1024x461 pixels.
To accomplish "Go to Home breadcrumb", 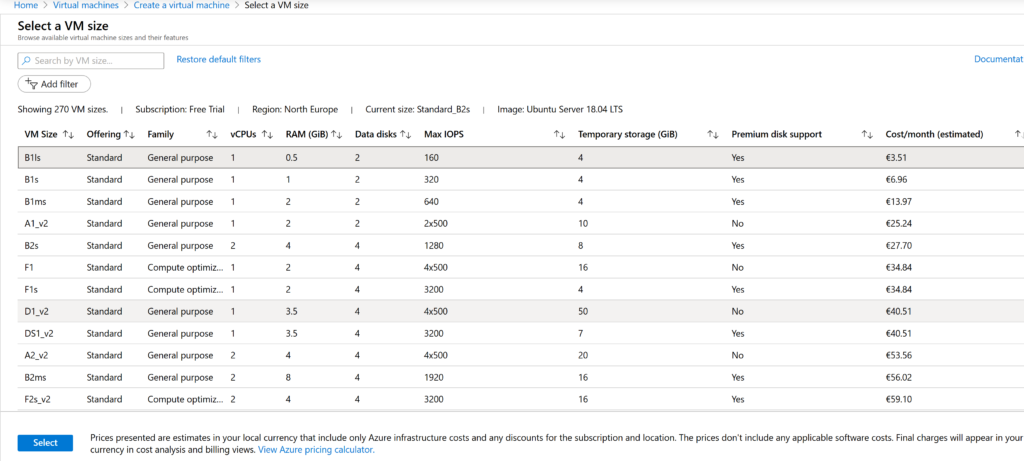I will 24,5.
